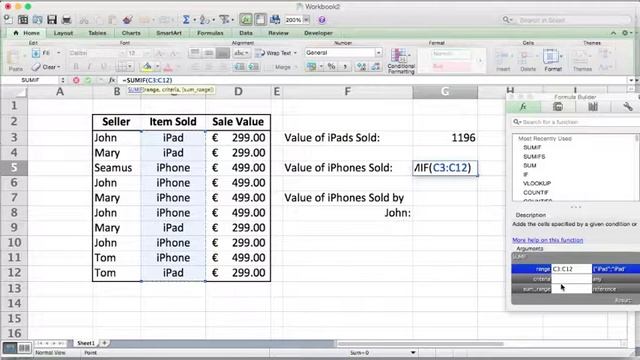Click cell G3 showing 1196
This screenshot has width=640, height=360.
point(445,138)
